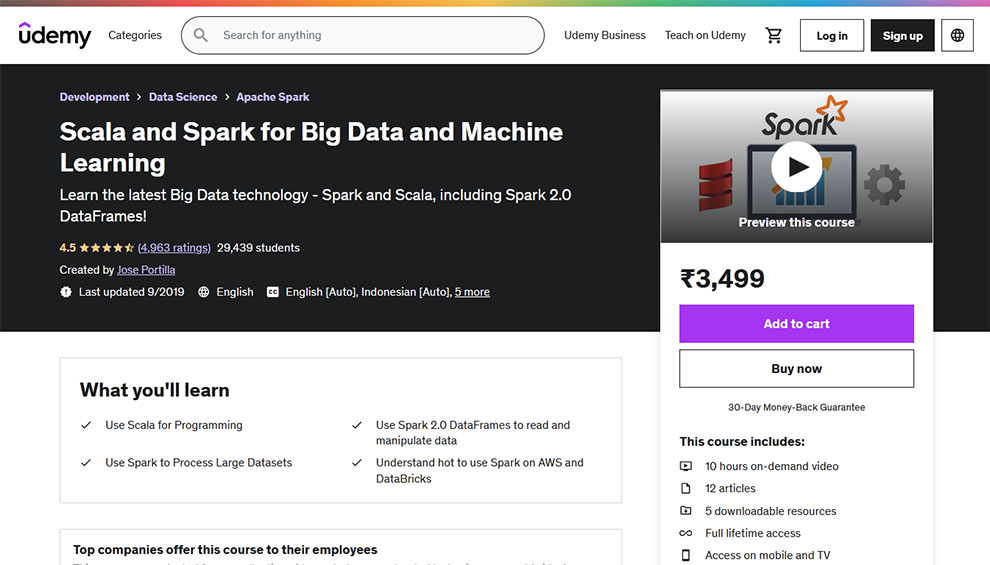Click the Buy now button
Viewport: 990px width, 565px height.
click(x=796, y=369)
